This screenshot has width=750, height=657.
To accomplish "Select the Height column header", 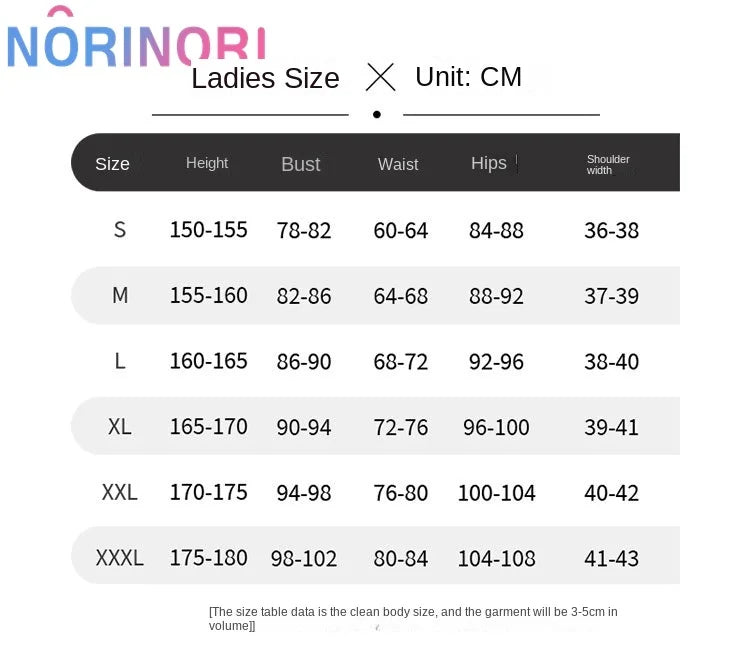I will pos(207,163).
